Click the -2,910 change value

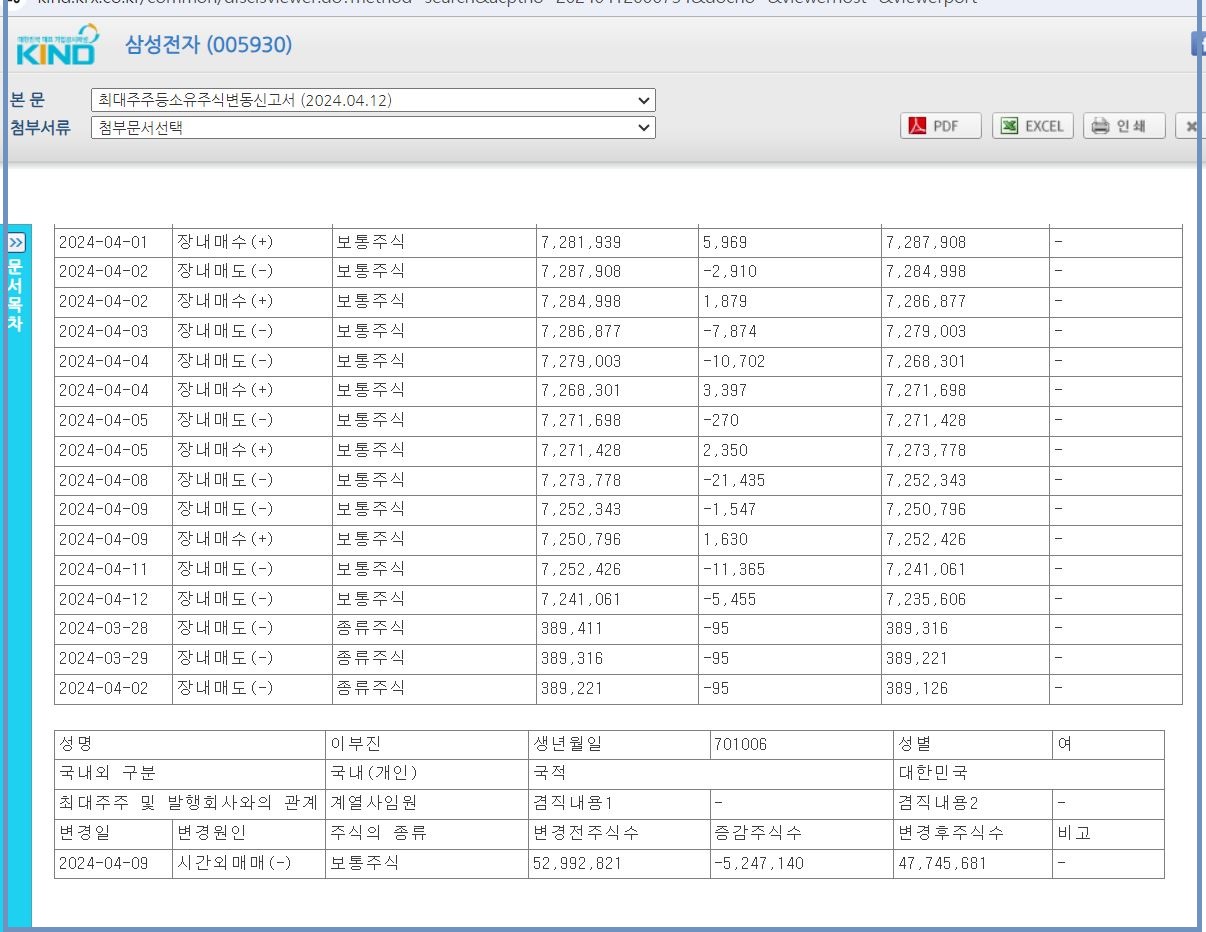(x=730, y=272)
